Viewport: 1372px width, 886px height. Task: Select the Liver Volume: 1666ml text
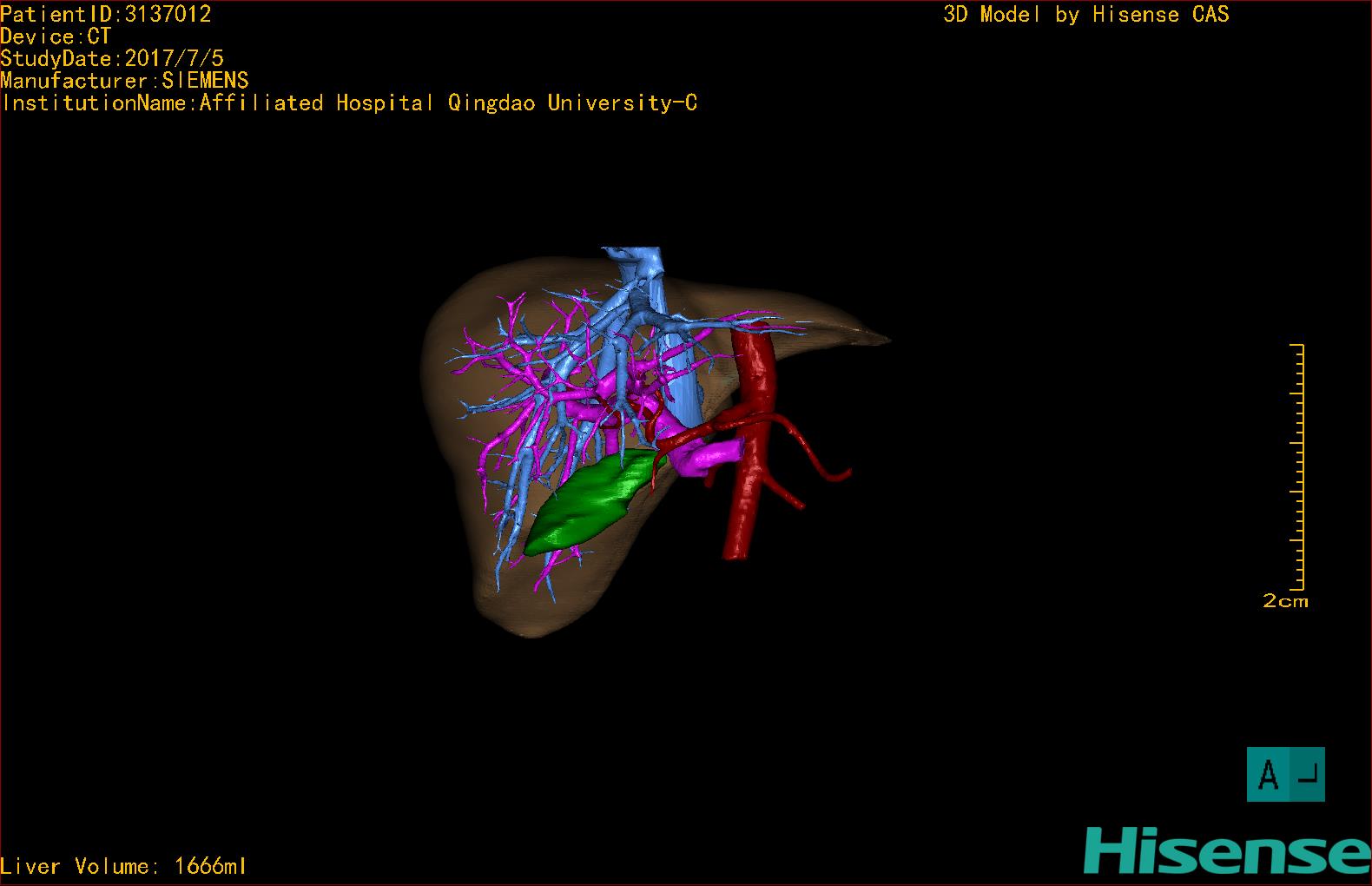(x=123, y=866)
